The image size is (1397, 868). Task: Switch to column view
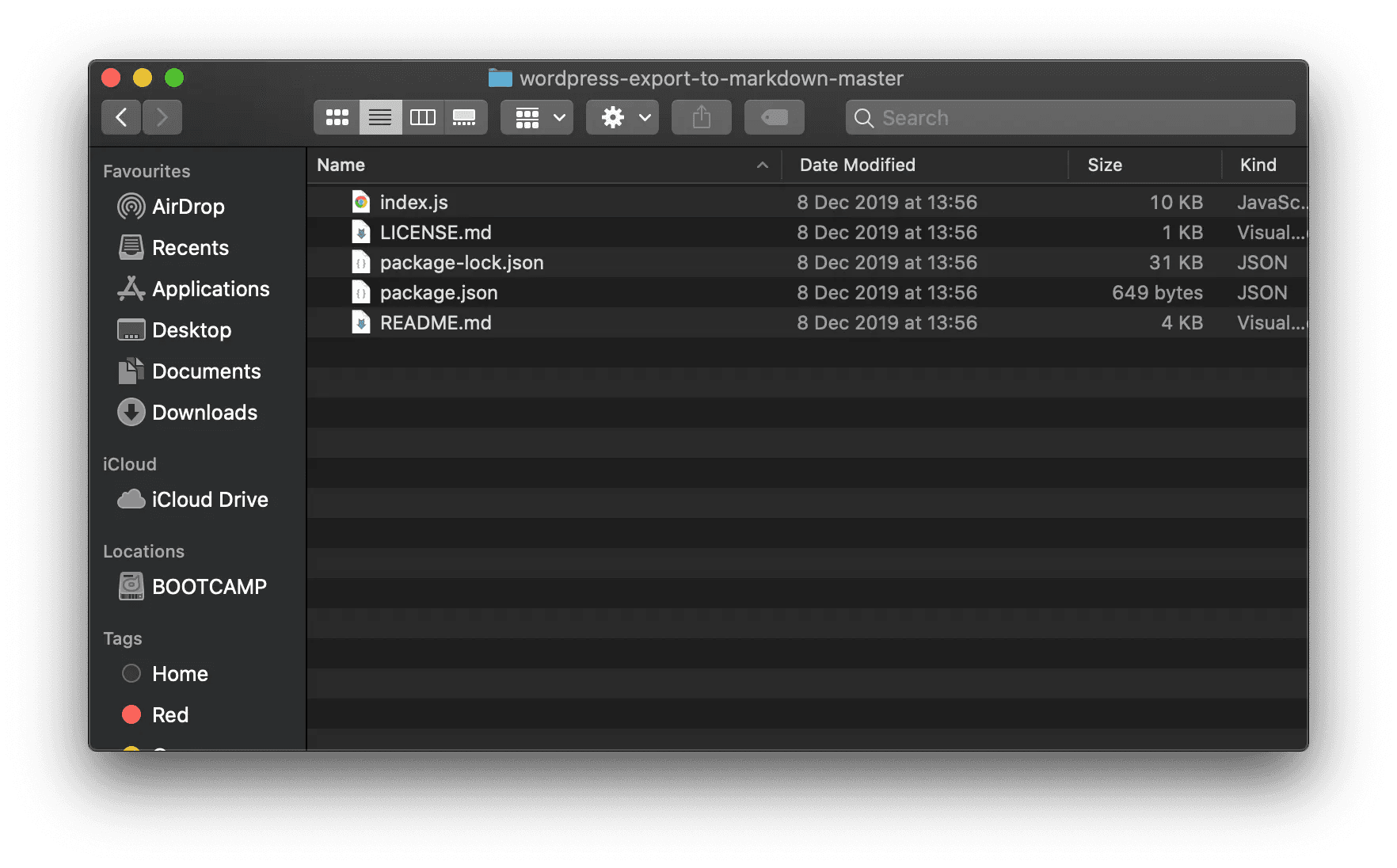[423, 117]
